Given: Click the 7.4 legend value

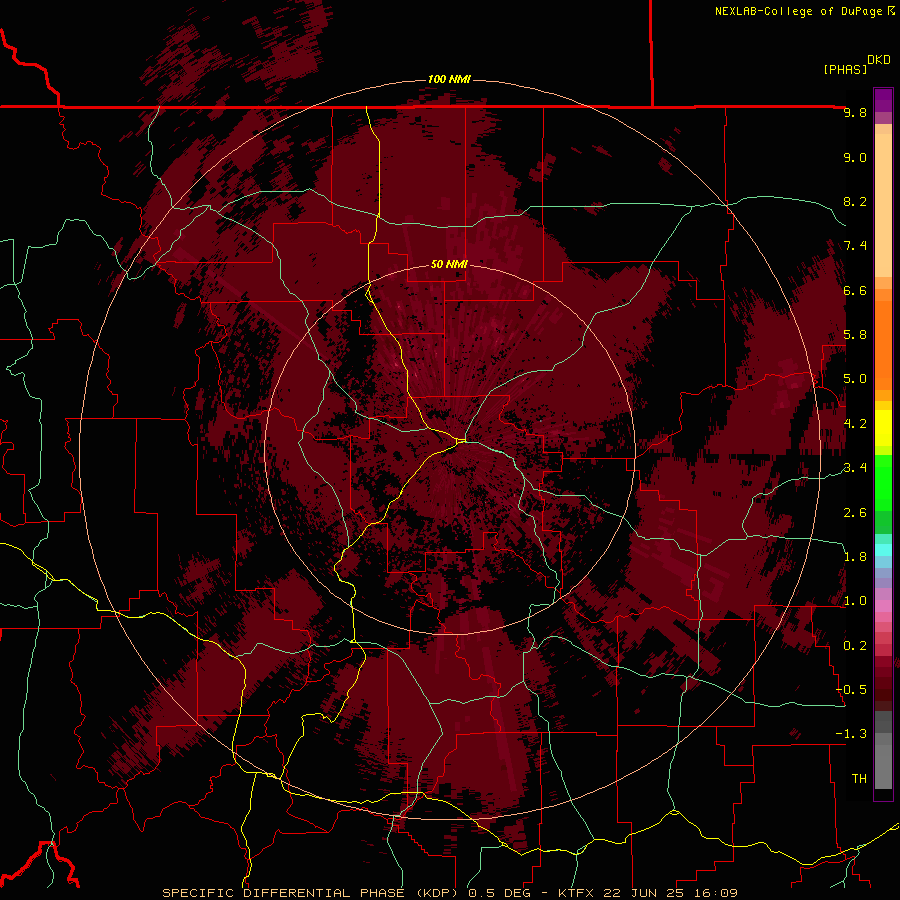Looking at the screenshot, I should pyautogui.click(x=855, y=246).
